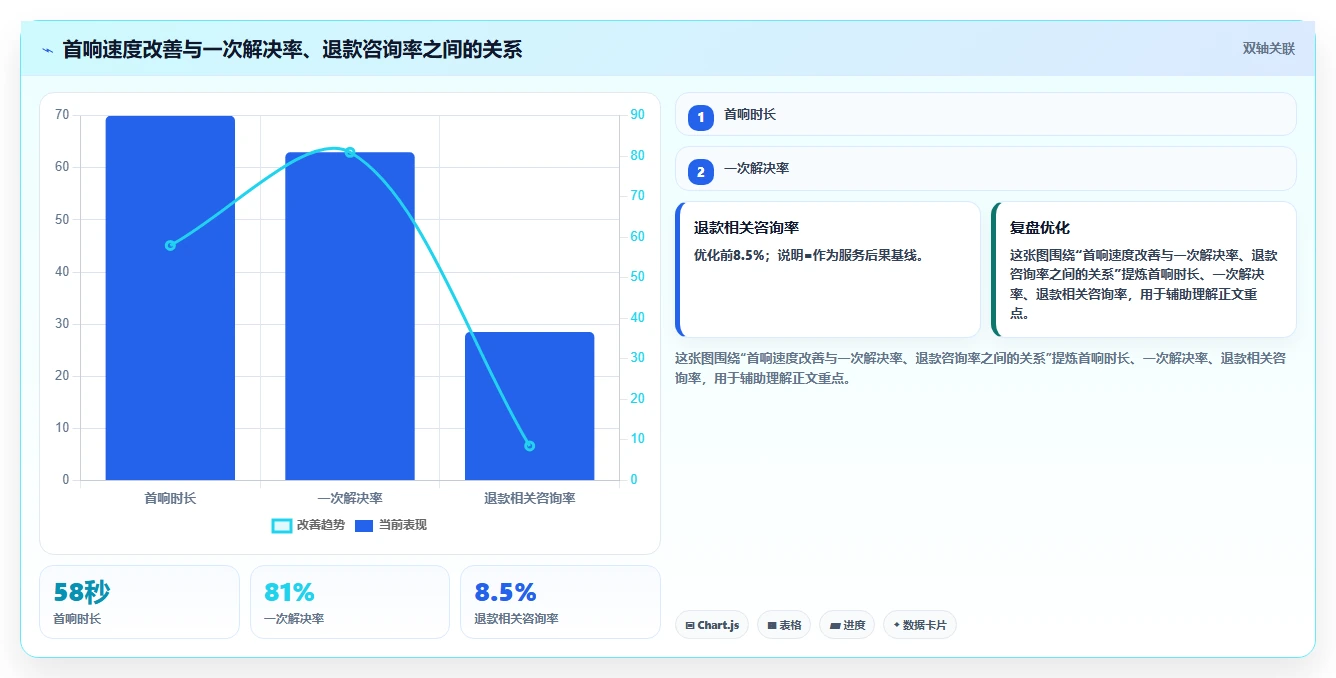Click the icon inside 进度 tag
Image resolution: width=1336 pixels, height=678 pixels.
click(834, 625)
